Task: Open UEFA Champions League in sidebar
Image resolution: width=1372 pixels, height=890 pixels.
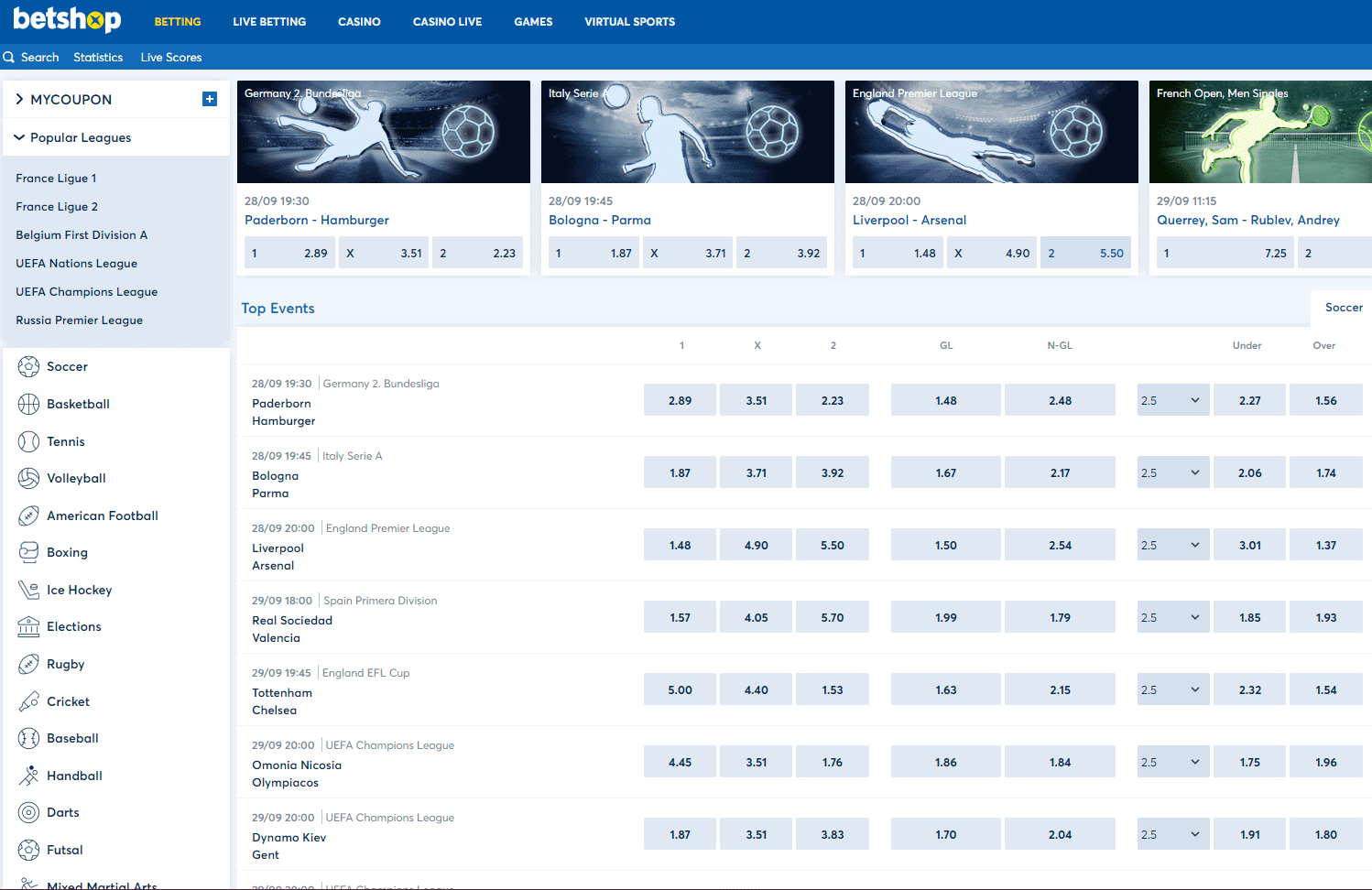Action: (86, 292)
